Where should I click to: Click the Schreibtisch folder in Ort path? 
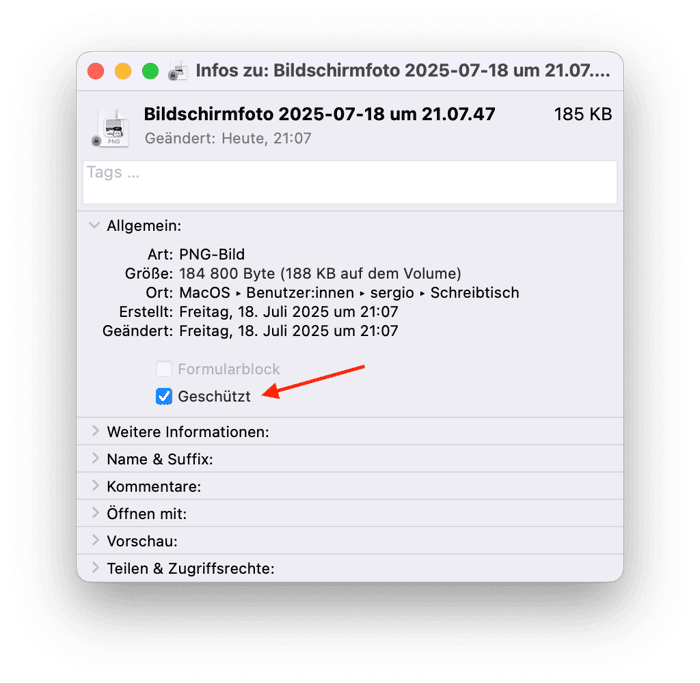point(475,293)
